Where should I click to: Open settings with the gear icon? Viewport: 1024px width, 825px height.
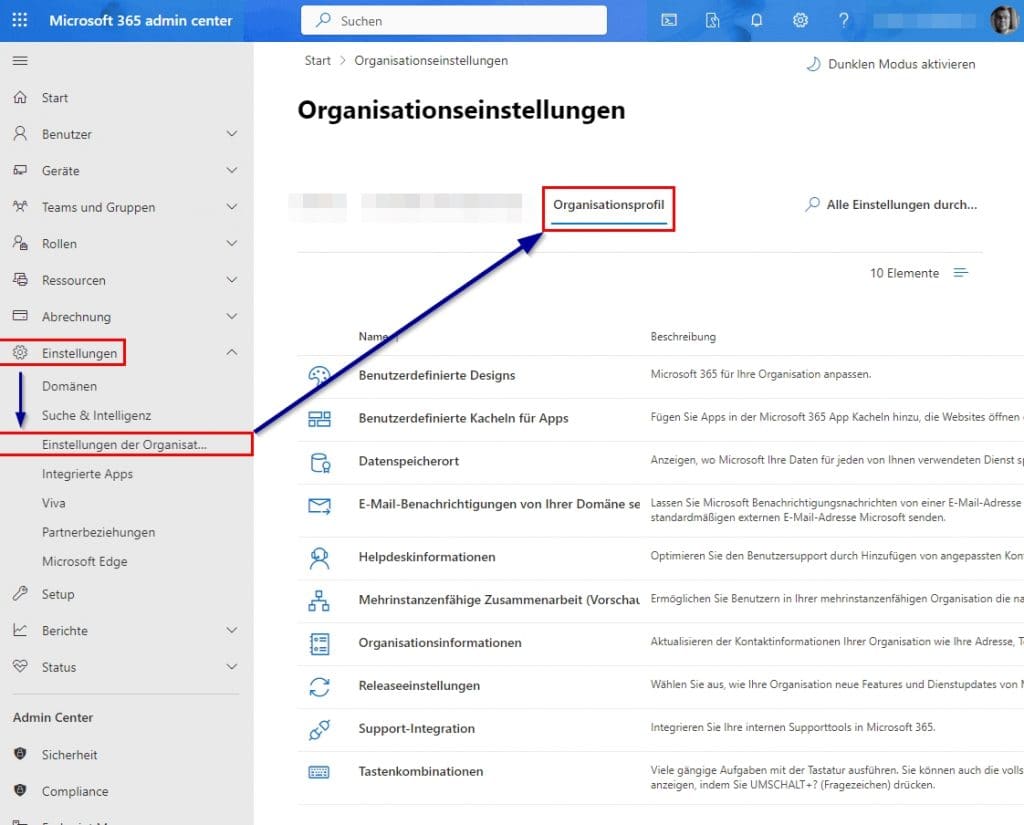(x=800, y=20)
